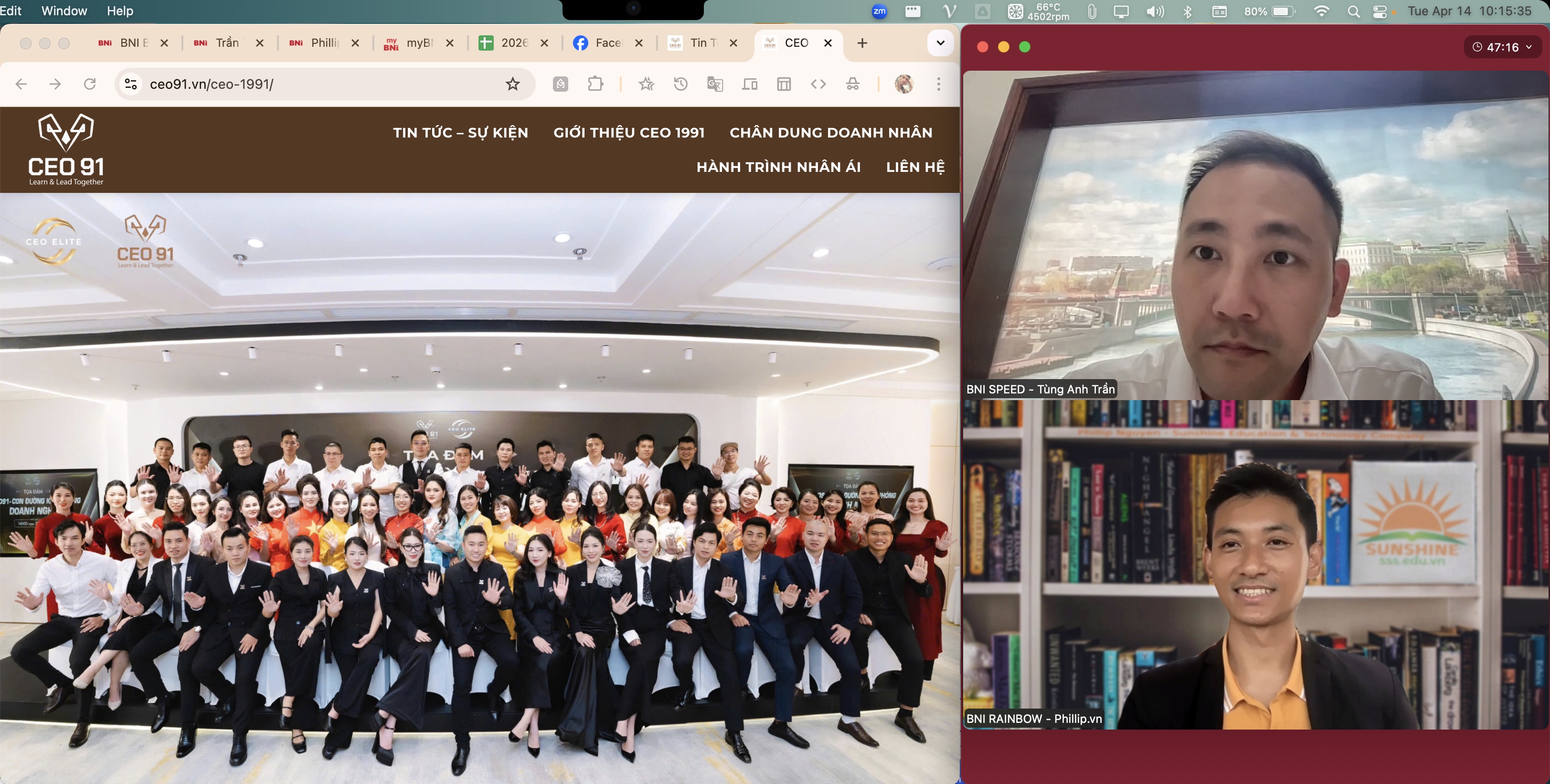Open the browser Extensions puzzle icon
Image resolution: width=1550 pixels, height=784 pixels.
595,84
